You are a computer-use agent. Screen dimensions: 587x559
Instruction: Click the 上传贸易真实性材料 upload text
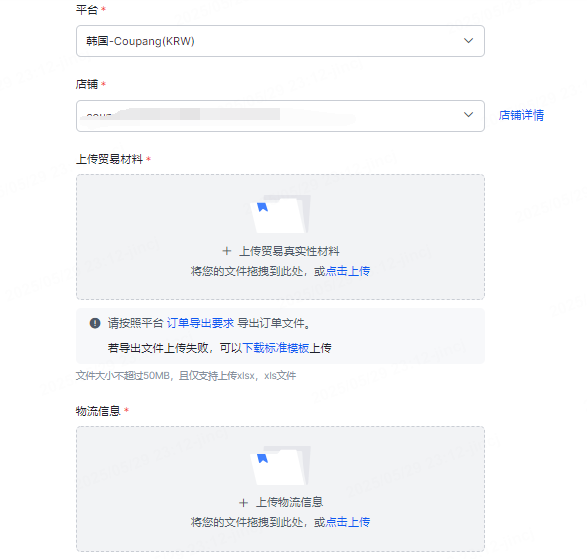pyautogui.click(x=289, y=251)
